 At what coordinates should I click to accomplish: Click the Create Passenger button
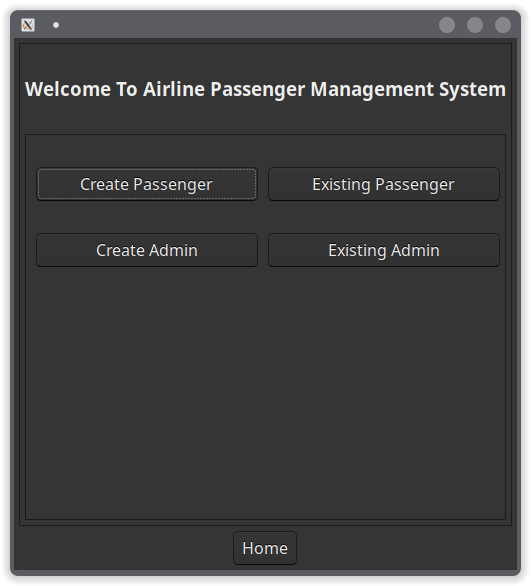pos(146,184)
